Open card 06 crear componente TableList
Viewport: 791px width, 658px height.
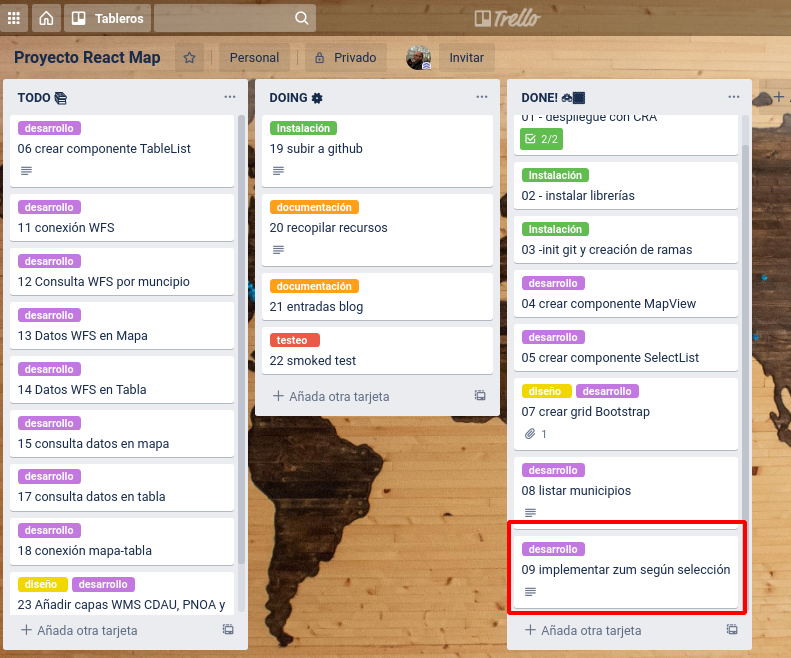[122, 151]
